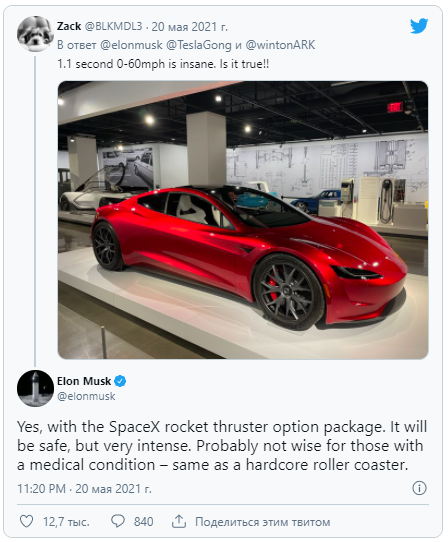Open the @wintonARK mention
The height and width of the screenshot is (542, 448).
click(280, 45)
